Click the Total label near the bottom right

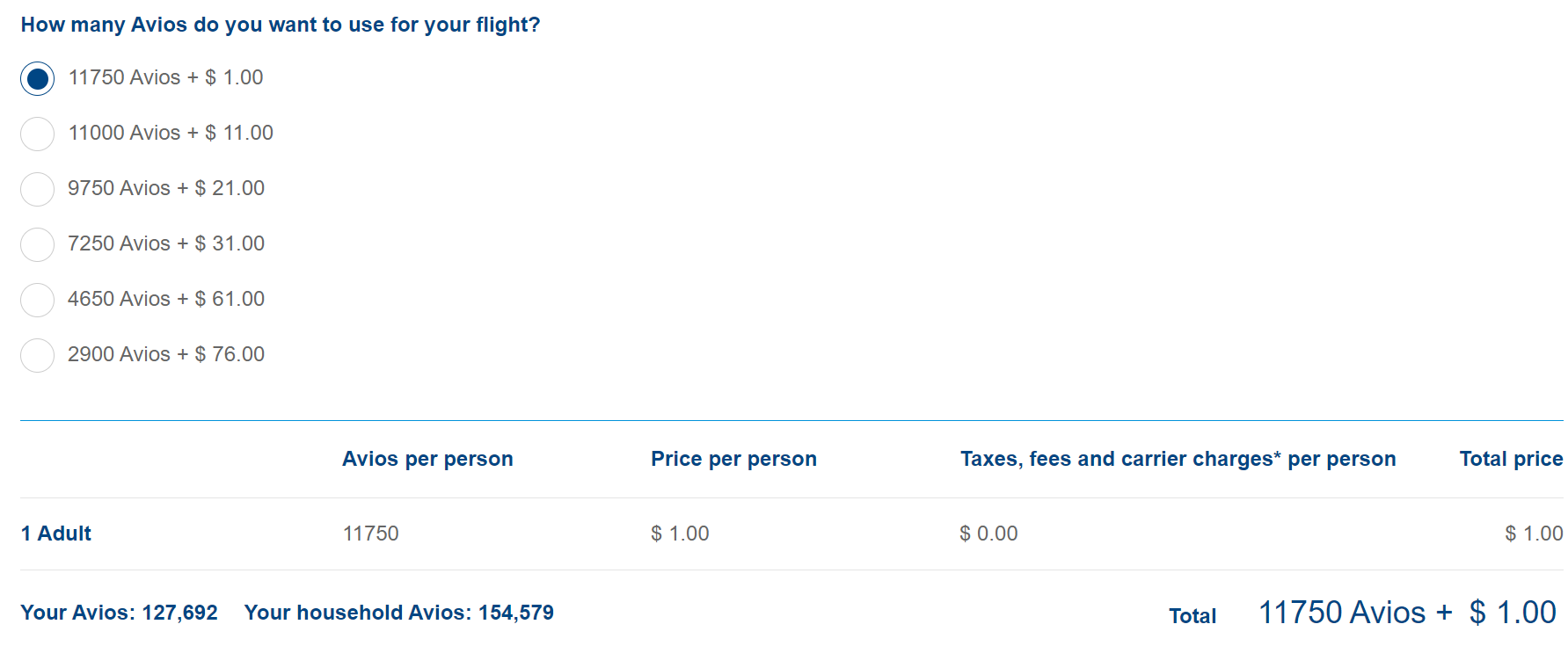[1192, 616]
